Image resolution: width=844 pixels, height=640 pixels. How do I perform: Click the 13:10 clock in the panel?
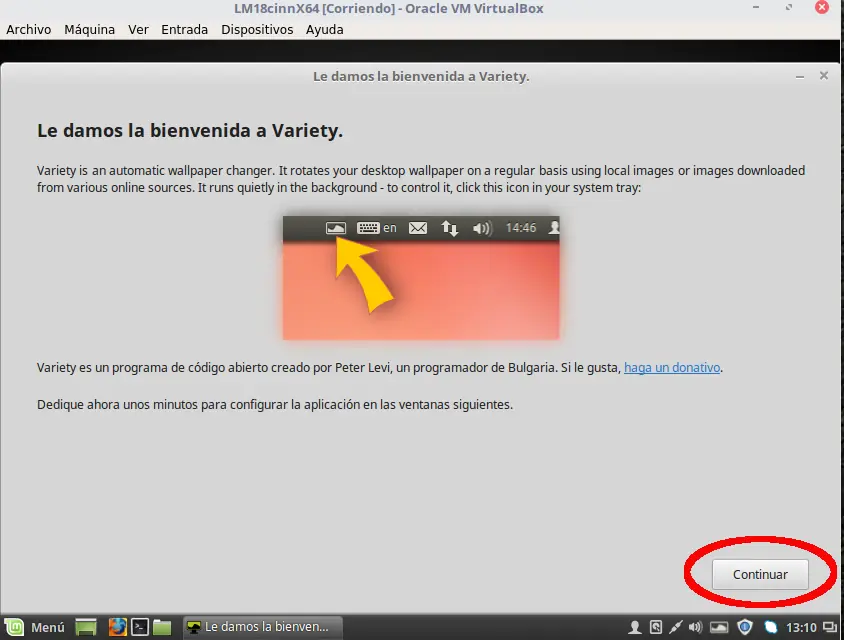click(801, 628)
